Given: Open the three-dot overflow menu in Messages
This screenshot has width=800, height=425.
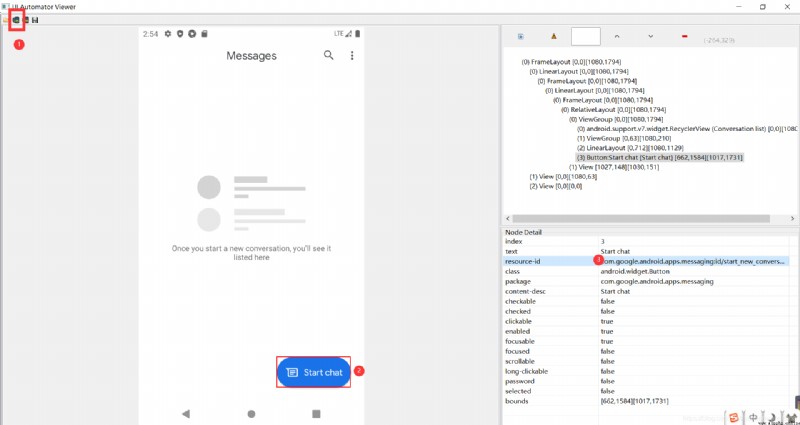Looking at the screenshot, I should 352,56.
